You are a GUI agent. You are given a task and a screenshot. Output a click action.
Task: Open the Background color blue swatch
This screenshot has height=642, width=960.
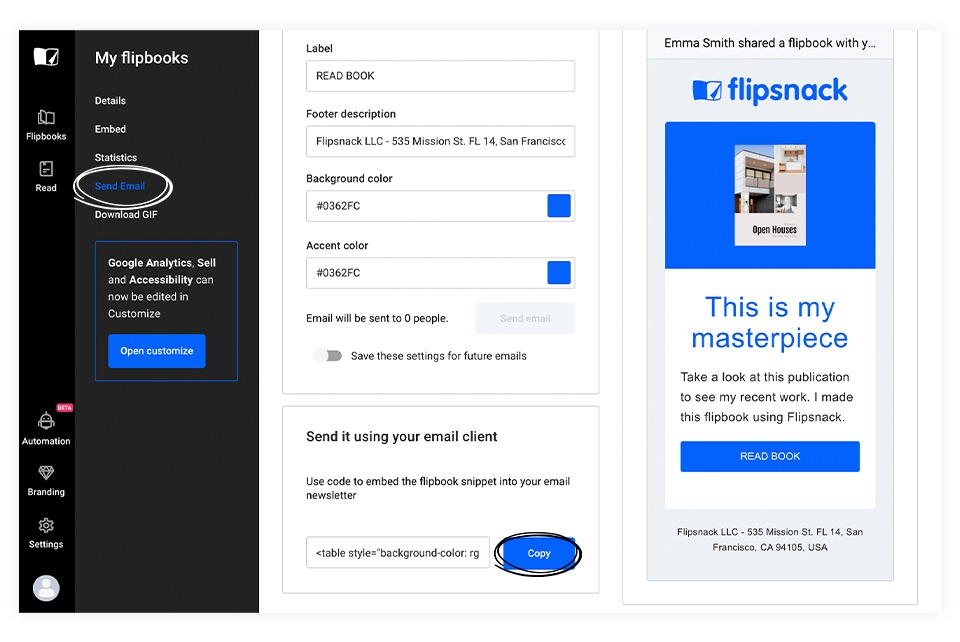pos(559,206)
